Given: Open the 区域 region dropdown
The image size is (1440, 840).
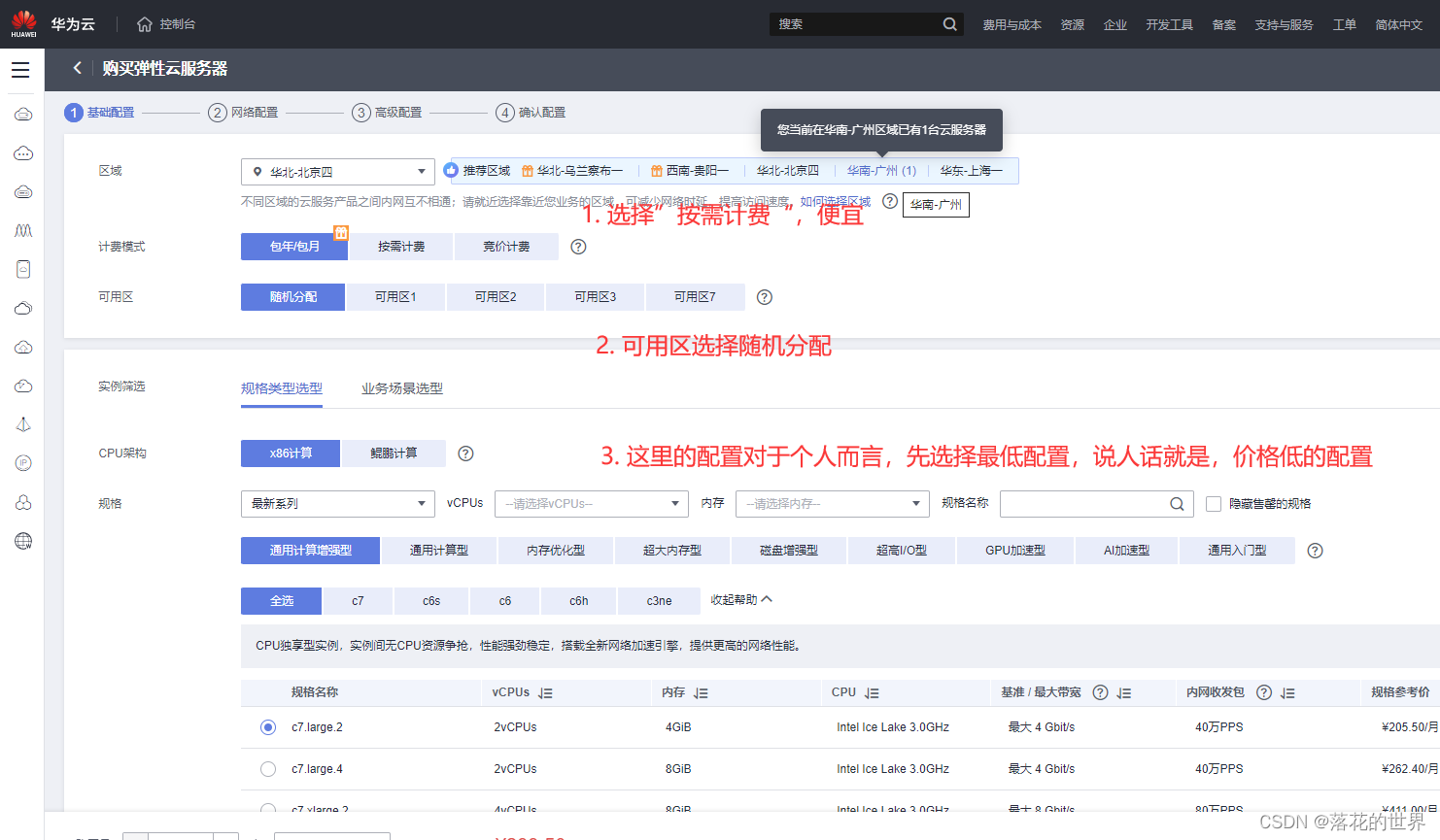Looking at the screenshot, I should point(338,172).
